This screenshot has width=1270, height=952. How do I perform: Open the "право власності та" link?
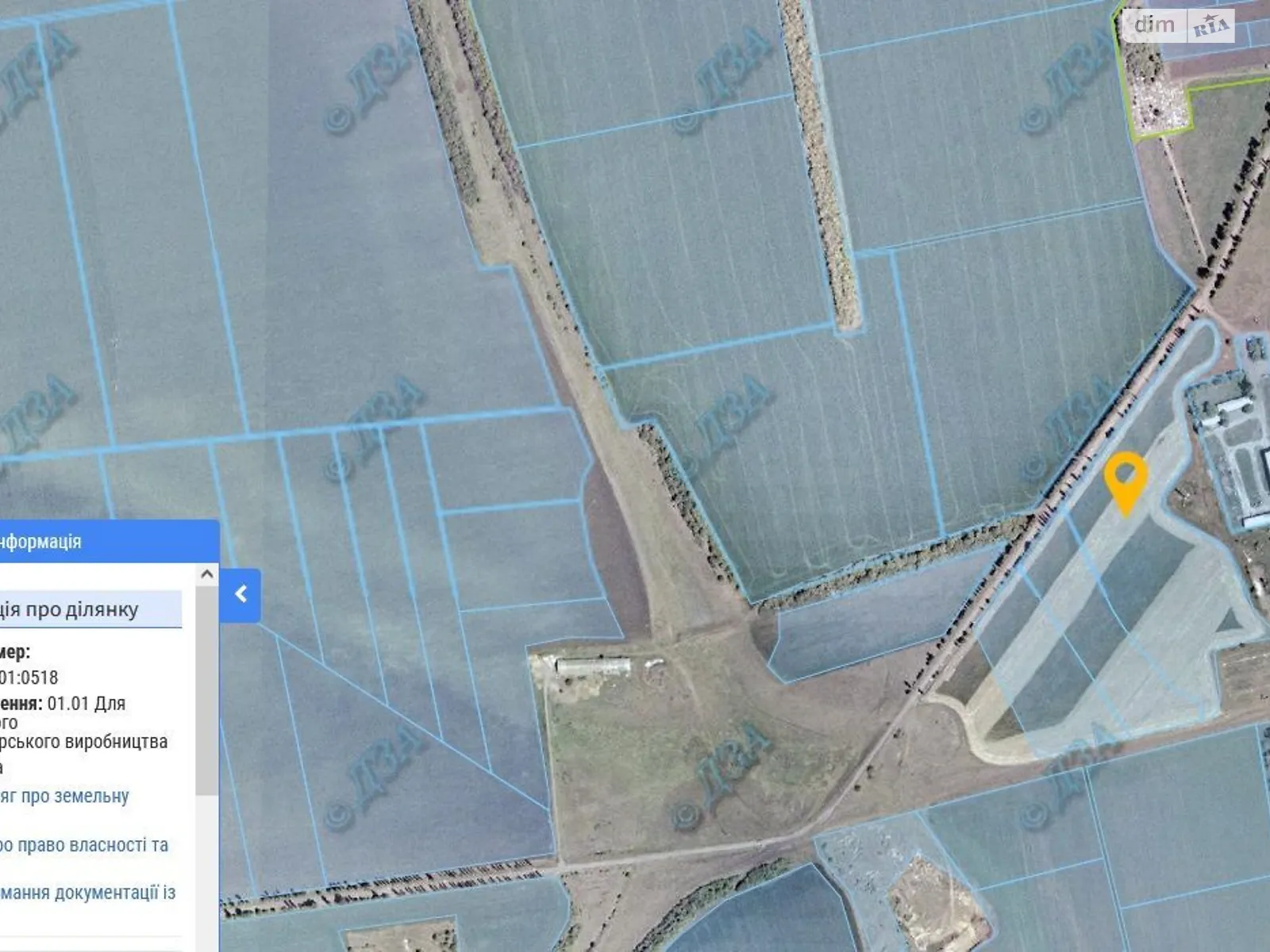coord(84,846)
